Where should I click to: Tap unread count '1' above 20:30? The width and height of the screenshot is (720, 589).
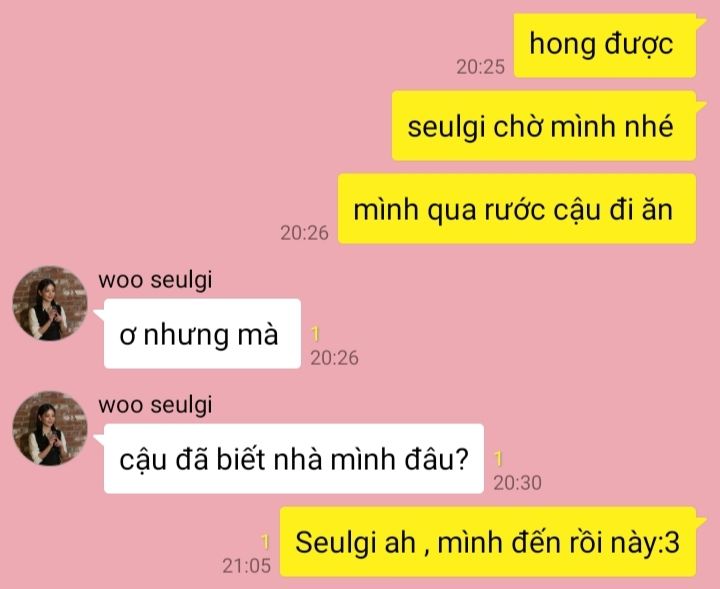coord(498,459)
